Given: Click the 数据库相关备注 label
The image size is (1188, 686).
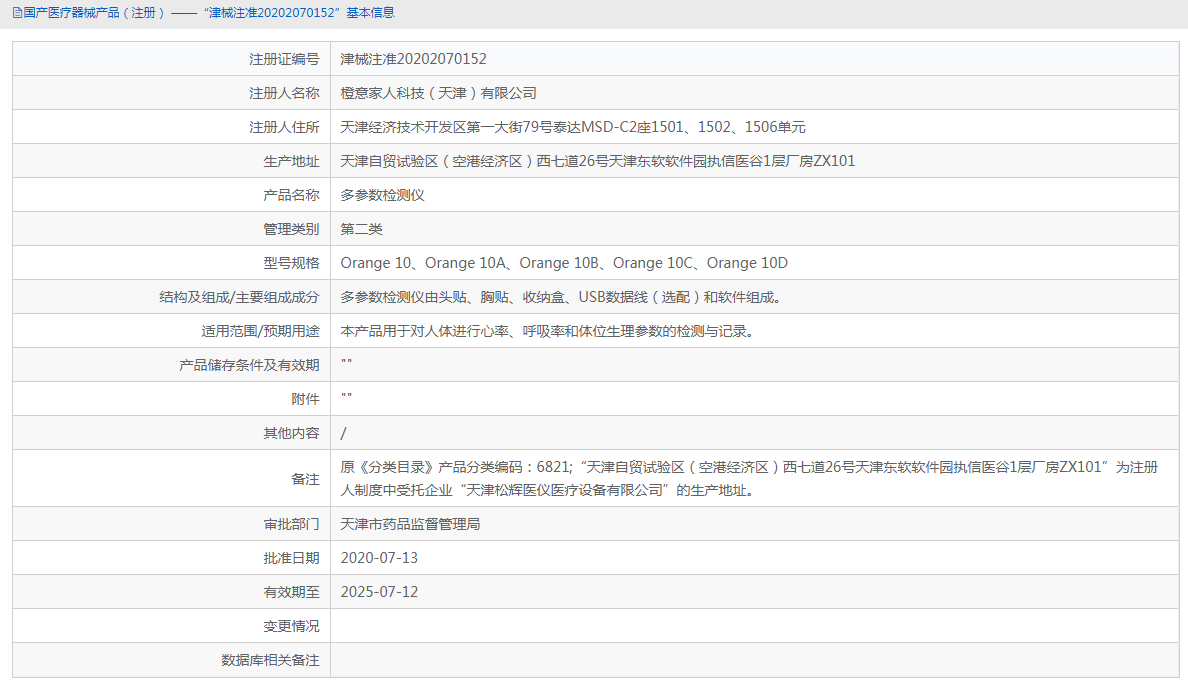Looking at the screenshot, I should pyautogui.click(x=270, y=660).
